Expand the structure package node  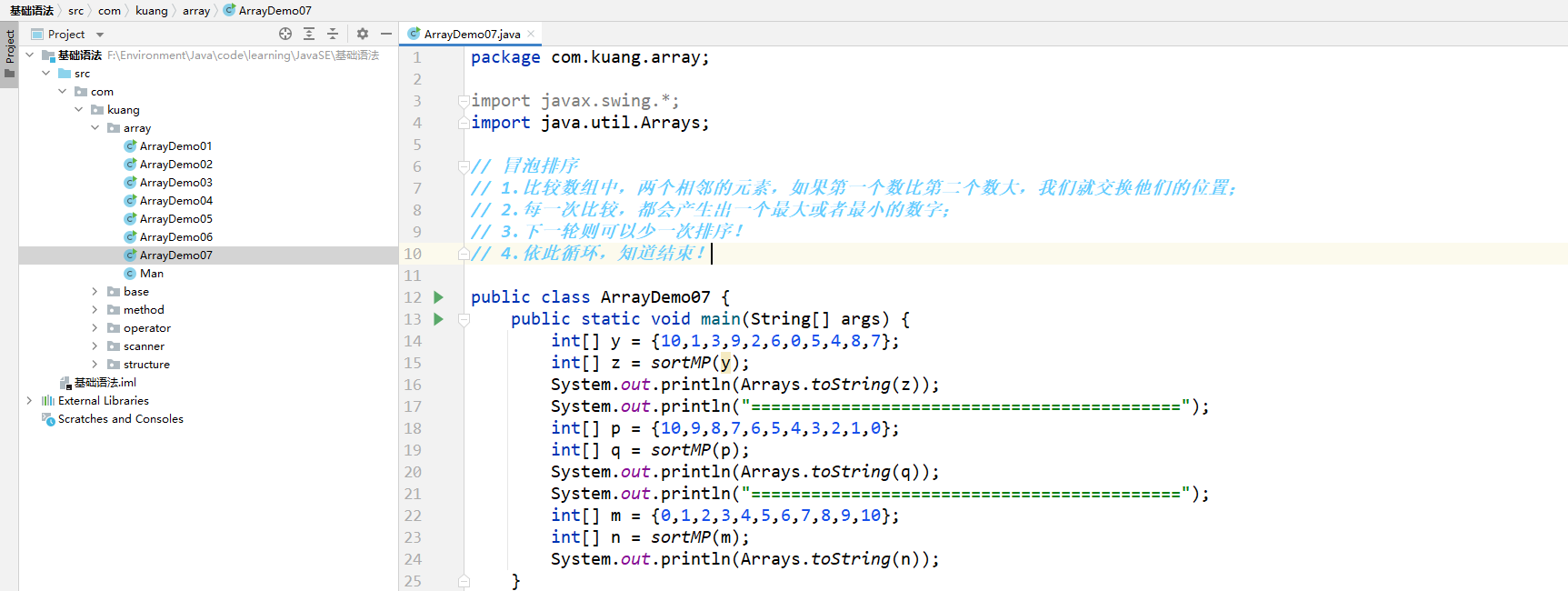coord(95,365)
